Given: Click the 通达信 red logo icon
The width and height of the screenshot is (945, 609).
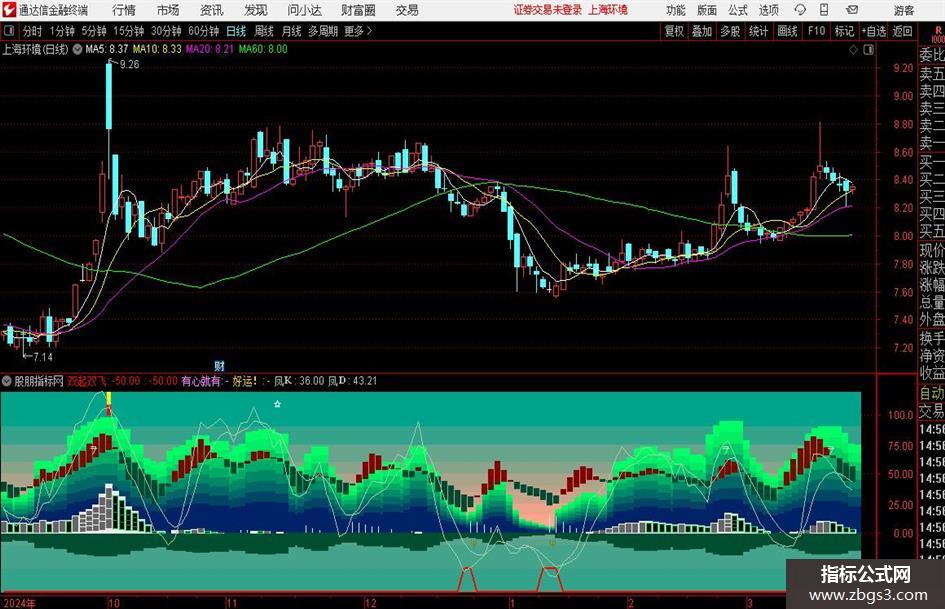Looking at the screenshot, I should click(8, 10).
